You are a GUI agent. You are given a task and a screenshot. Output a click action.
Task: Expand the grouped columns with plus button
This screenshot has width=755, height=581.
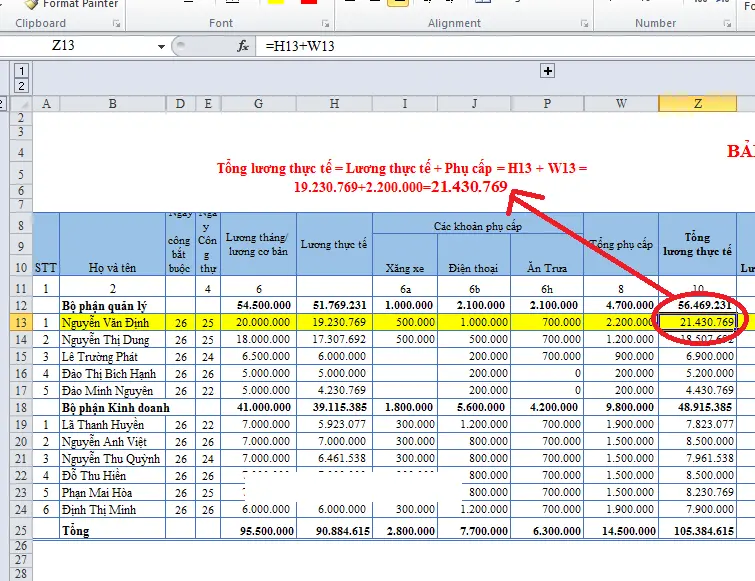coord(547,71)
